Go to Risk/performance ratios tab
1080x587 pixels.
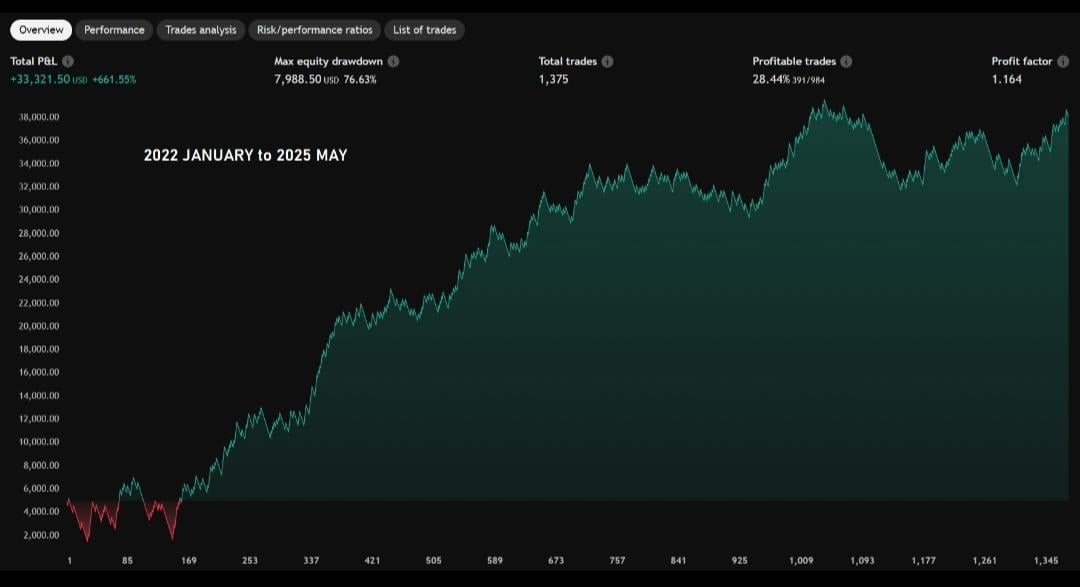(x=314, y=30)
